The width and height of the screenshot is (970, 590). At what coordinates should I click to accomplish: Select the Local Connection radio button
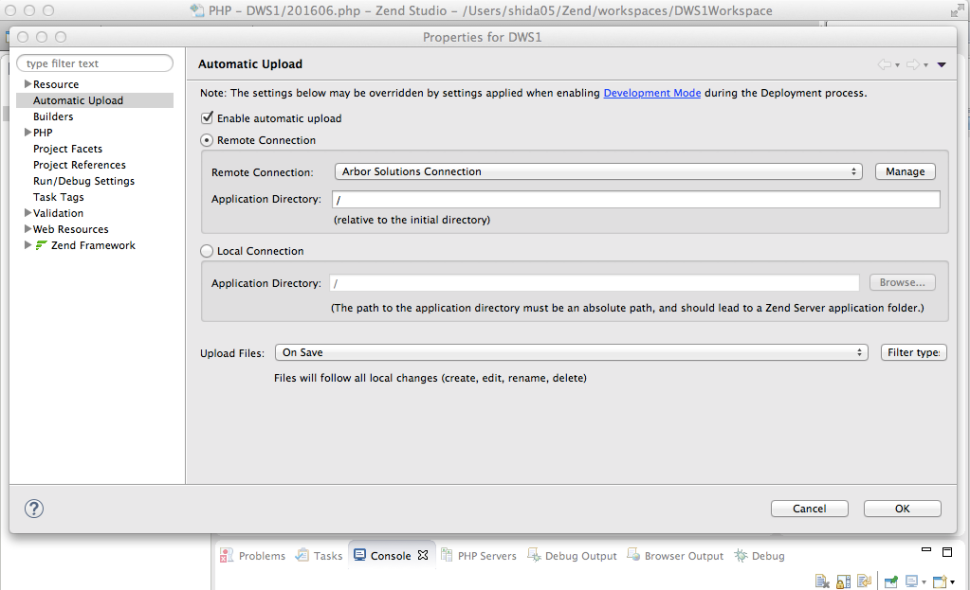[x=207, y=251]
